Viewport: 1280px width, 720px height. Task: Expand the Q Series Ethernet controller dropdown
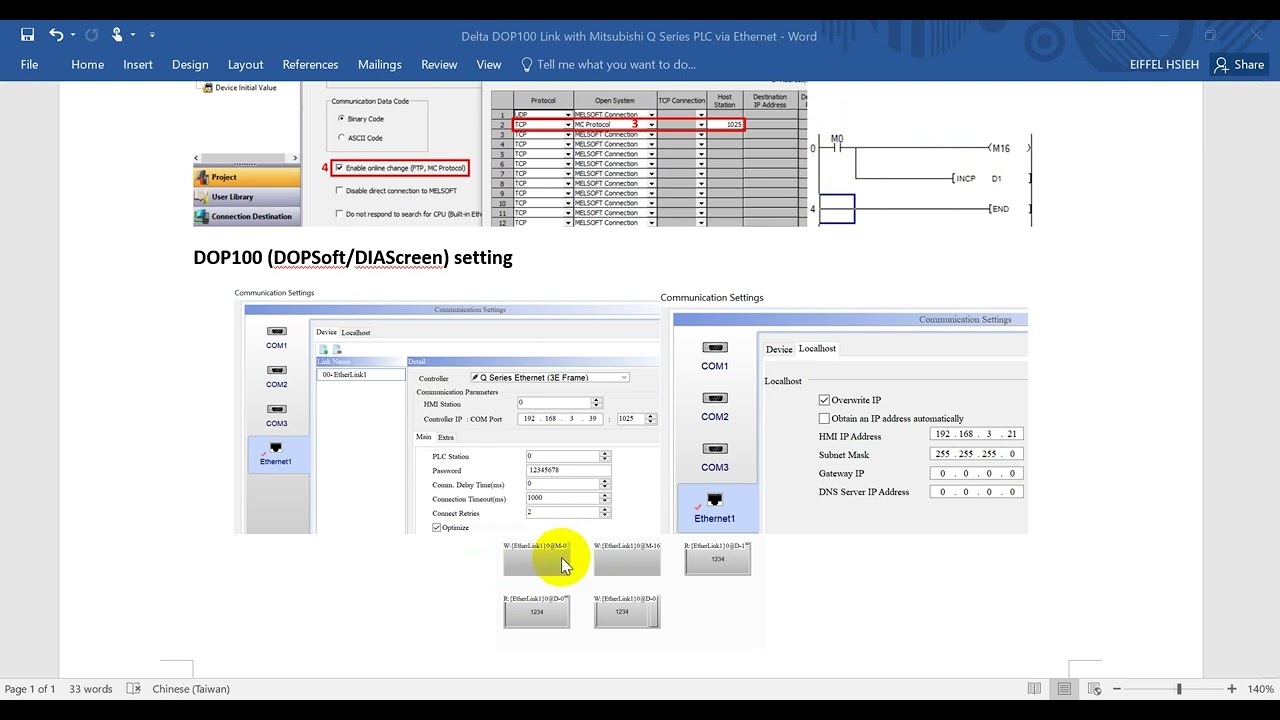(x=624, y=378)
